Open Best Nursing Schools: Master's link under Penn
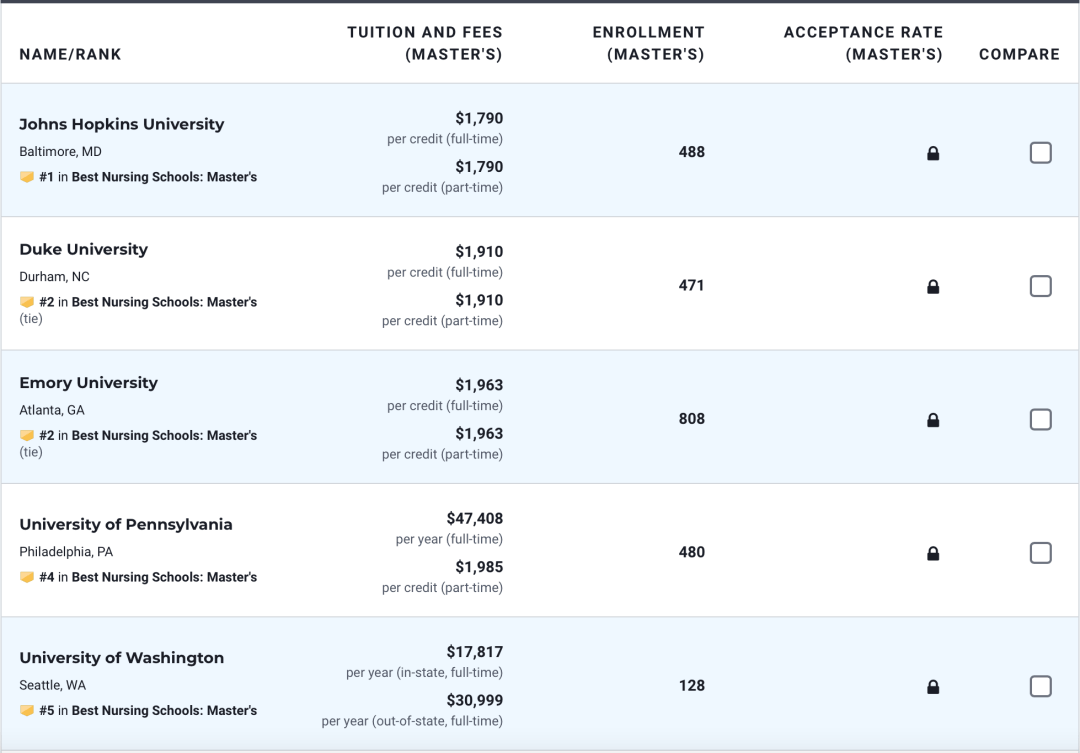 [164, 577]
